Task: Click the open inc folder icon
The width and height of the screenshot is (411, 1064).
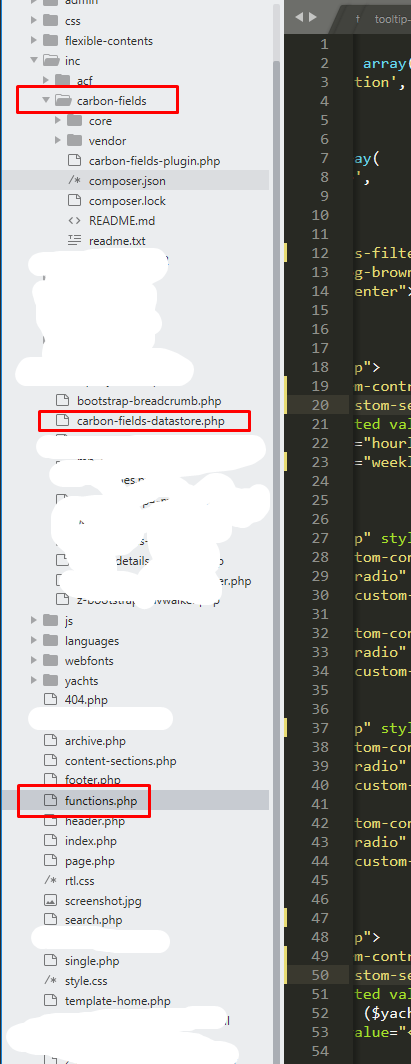Action: coord(51,60)
